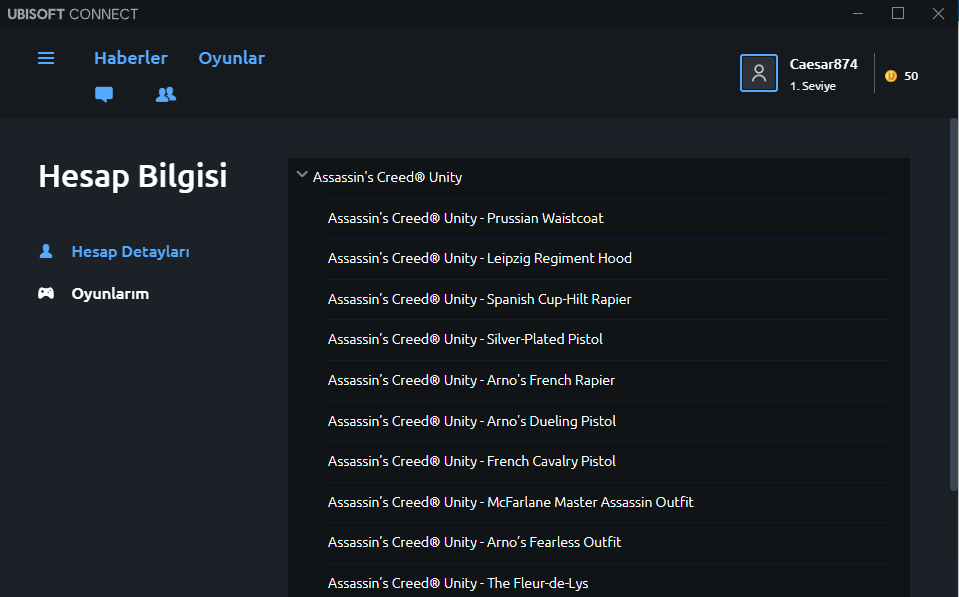This screenshot has height=597, width=959.
Task: Select the Assassin's Creed® Unity header row
Action: click(x=599, y=177)
